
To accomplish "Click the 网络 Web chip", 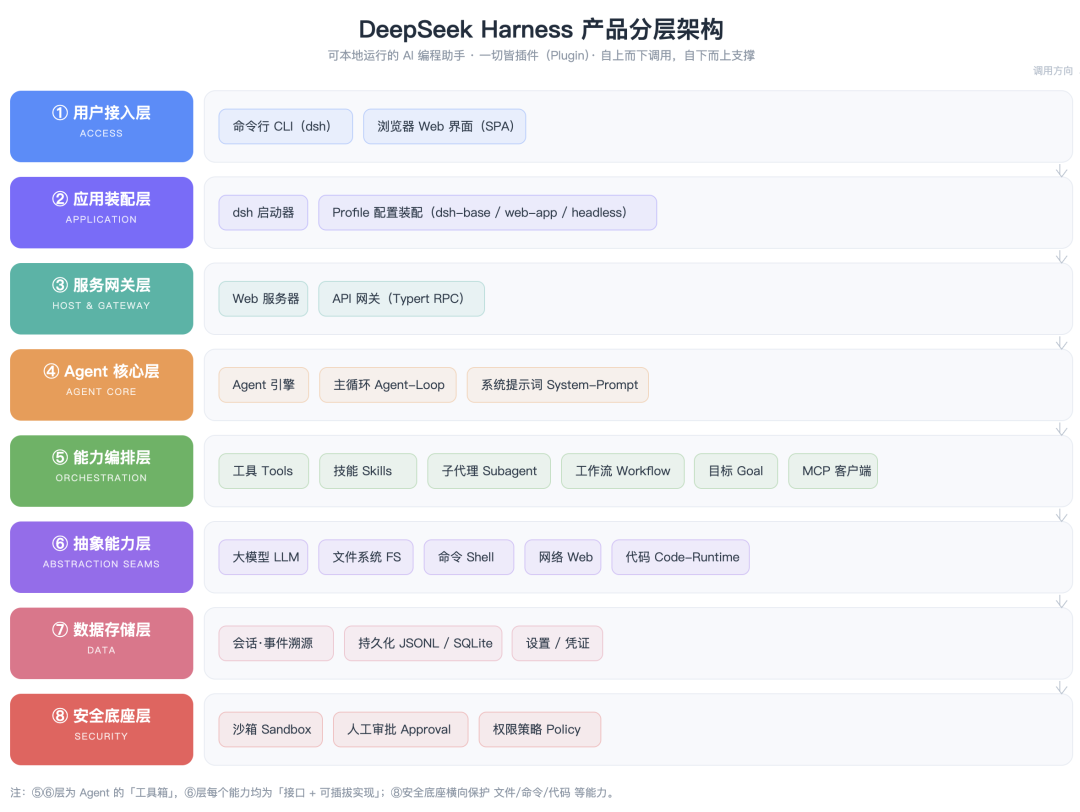I will click(x=563, y=556).
